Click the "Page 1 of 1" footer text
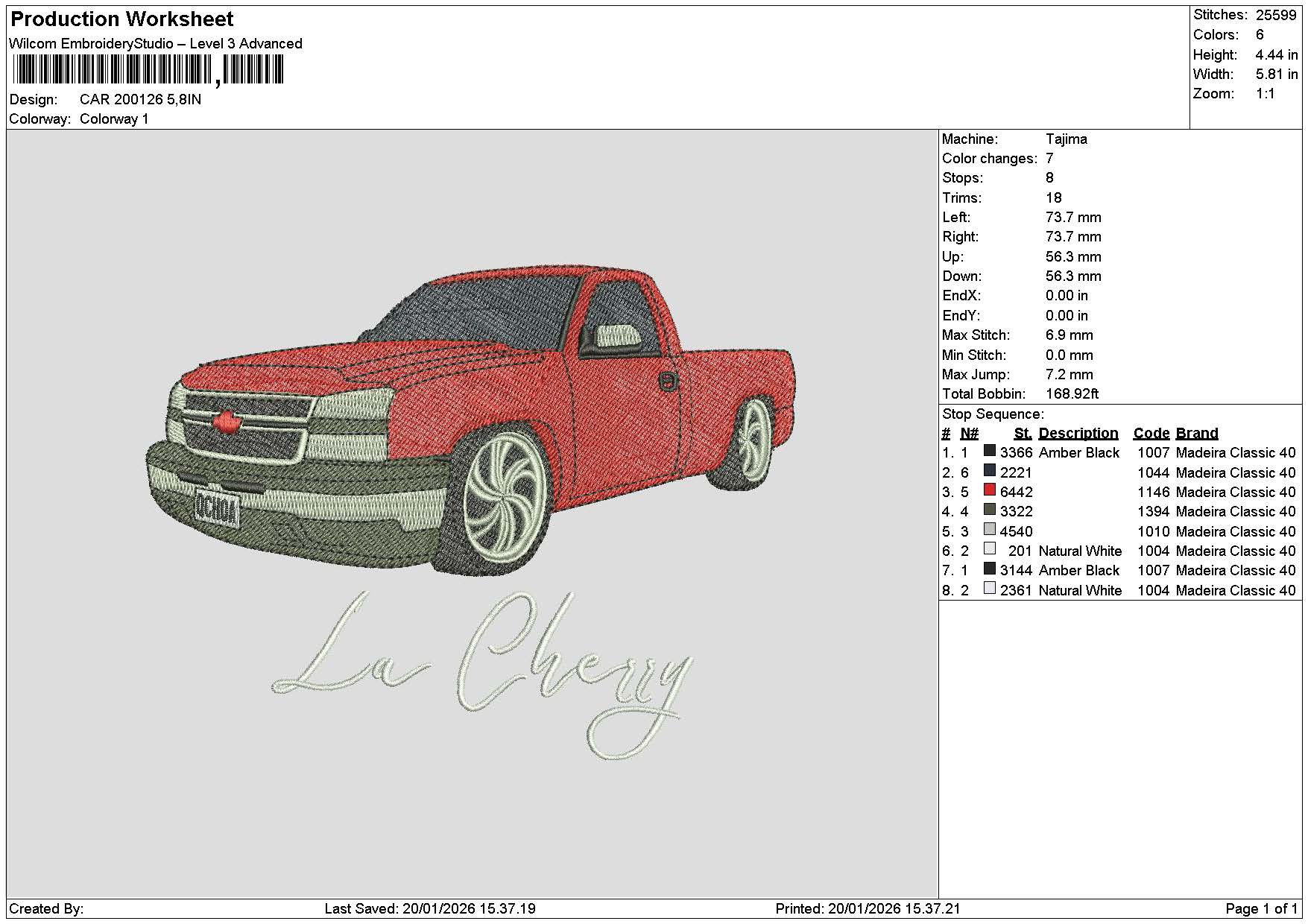 click(1262, 909)
